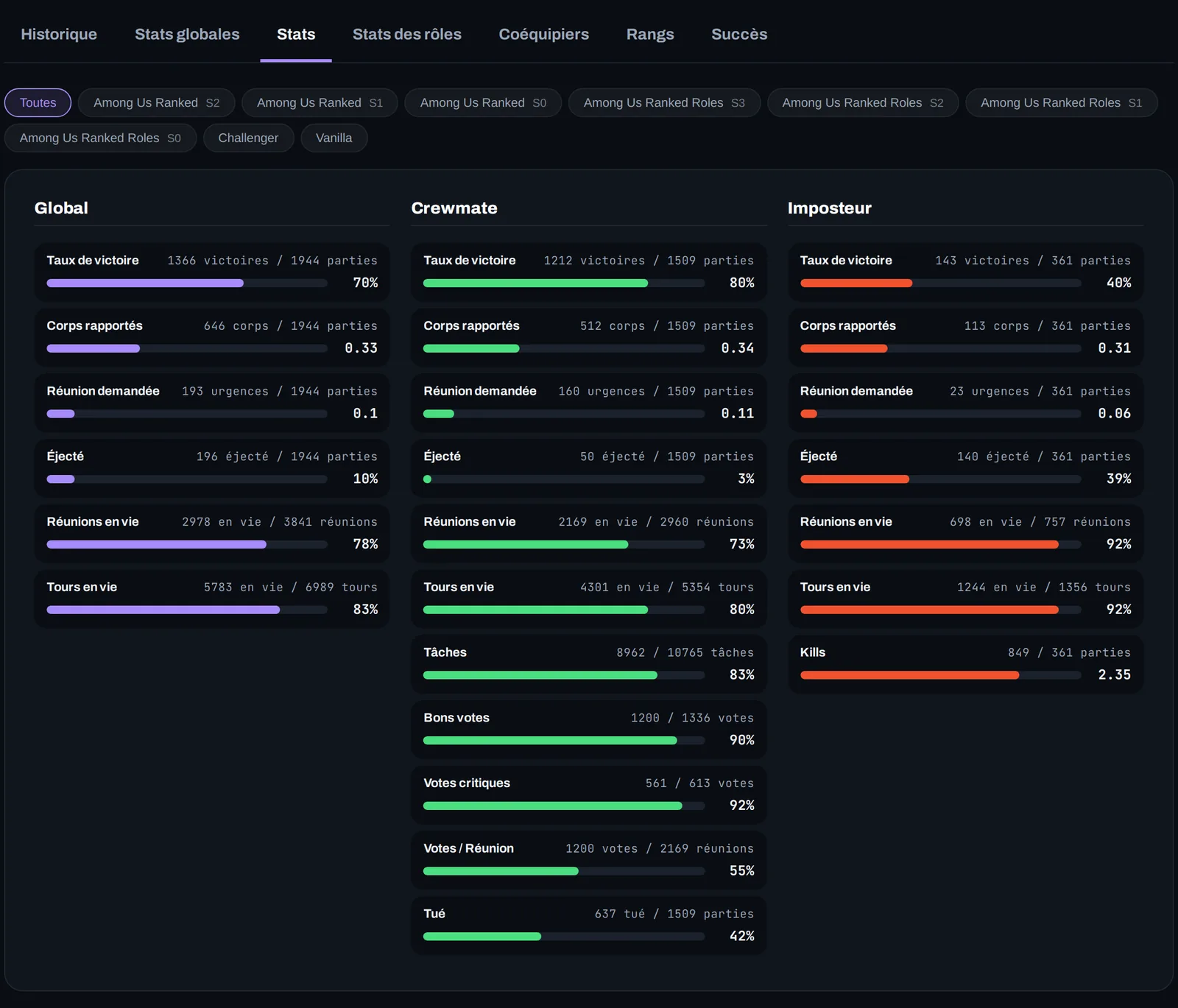
Task: Filter by Among Us Ranked Roles S2
Action: click(863, 102)
